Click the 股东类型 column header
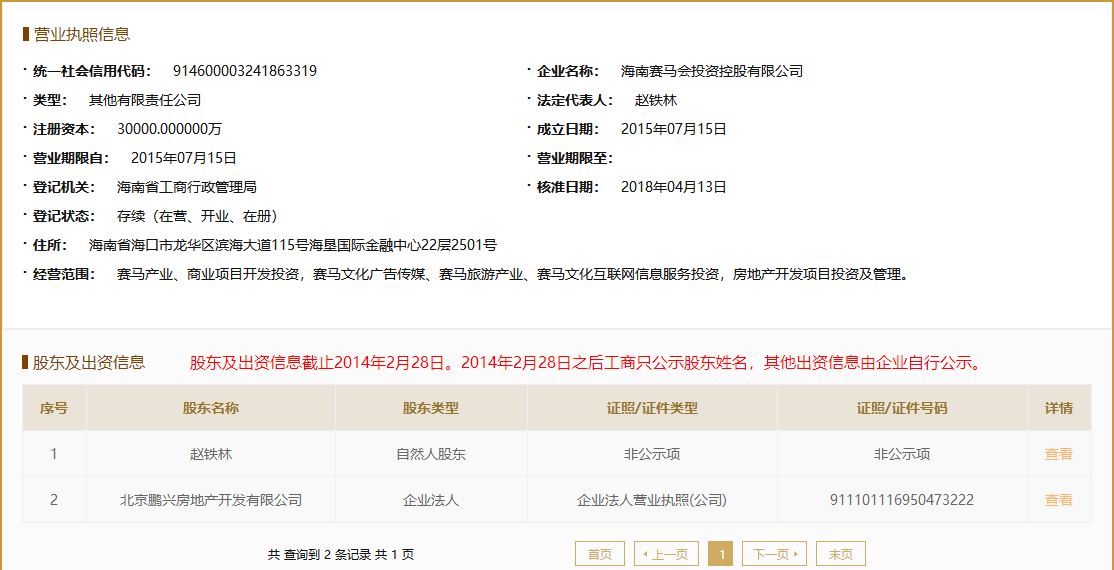The image size is (1114, 570). tap(431, 408)
